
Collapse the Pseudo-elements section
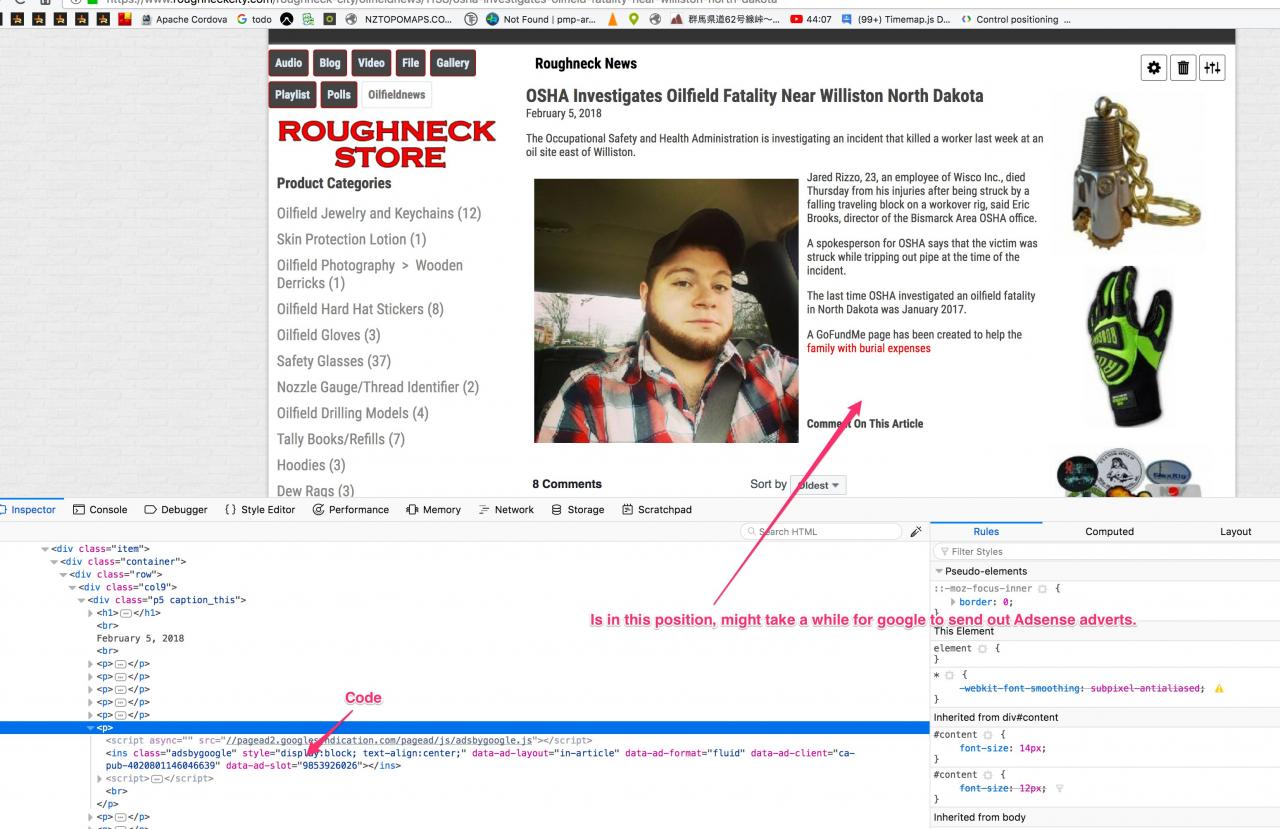coord(939,571)
